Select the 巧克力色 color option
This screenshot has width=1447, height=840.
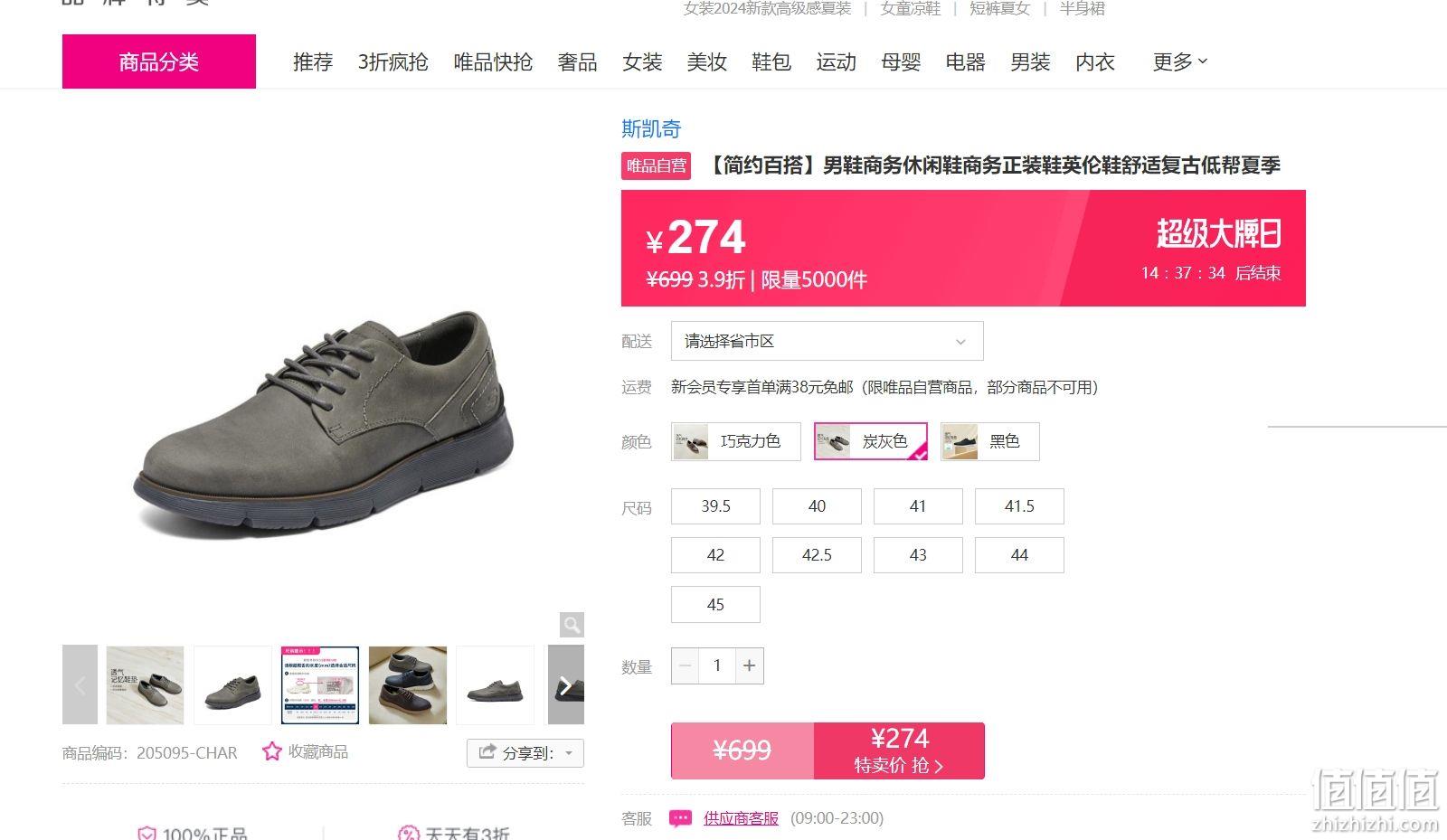tap(736, 441)
